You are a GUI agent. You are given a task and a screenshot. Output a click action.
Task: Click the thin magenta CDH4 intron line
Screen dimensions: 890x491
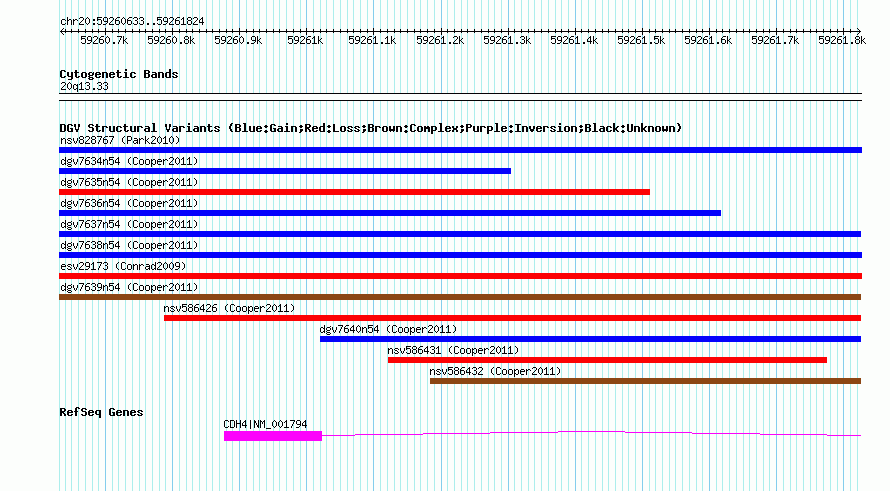[591, 434]
